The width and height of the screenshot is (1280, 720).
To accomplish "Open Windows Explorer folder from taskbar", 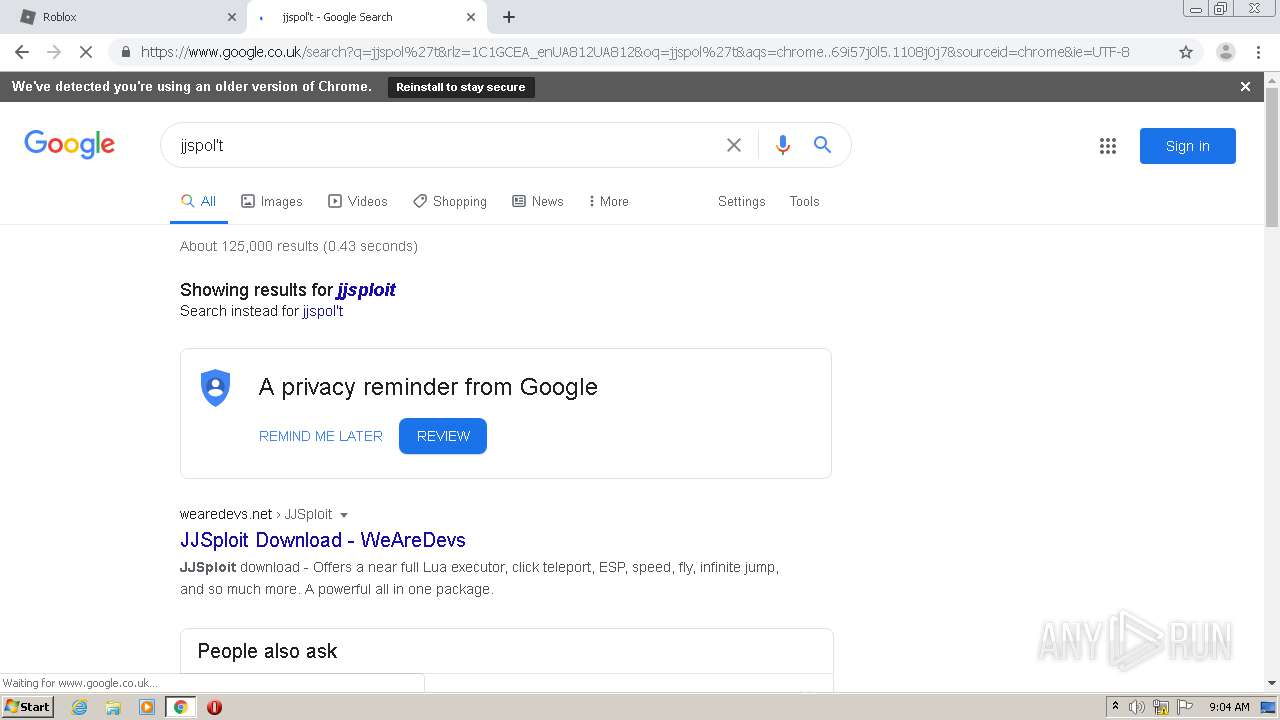I will (113, 707).
